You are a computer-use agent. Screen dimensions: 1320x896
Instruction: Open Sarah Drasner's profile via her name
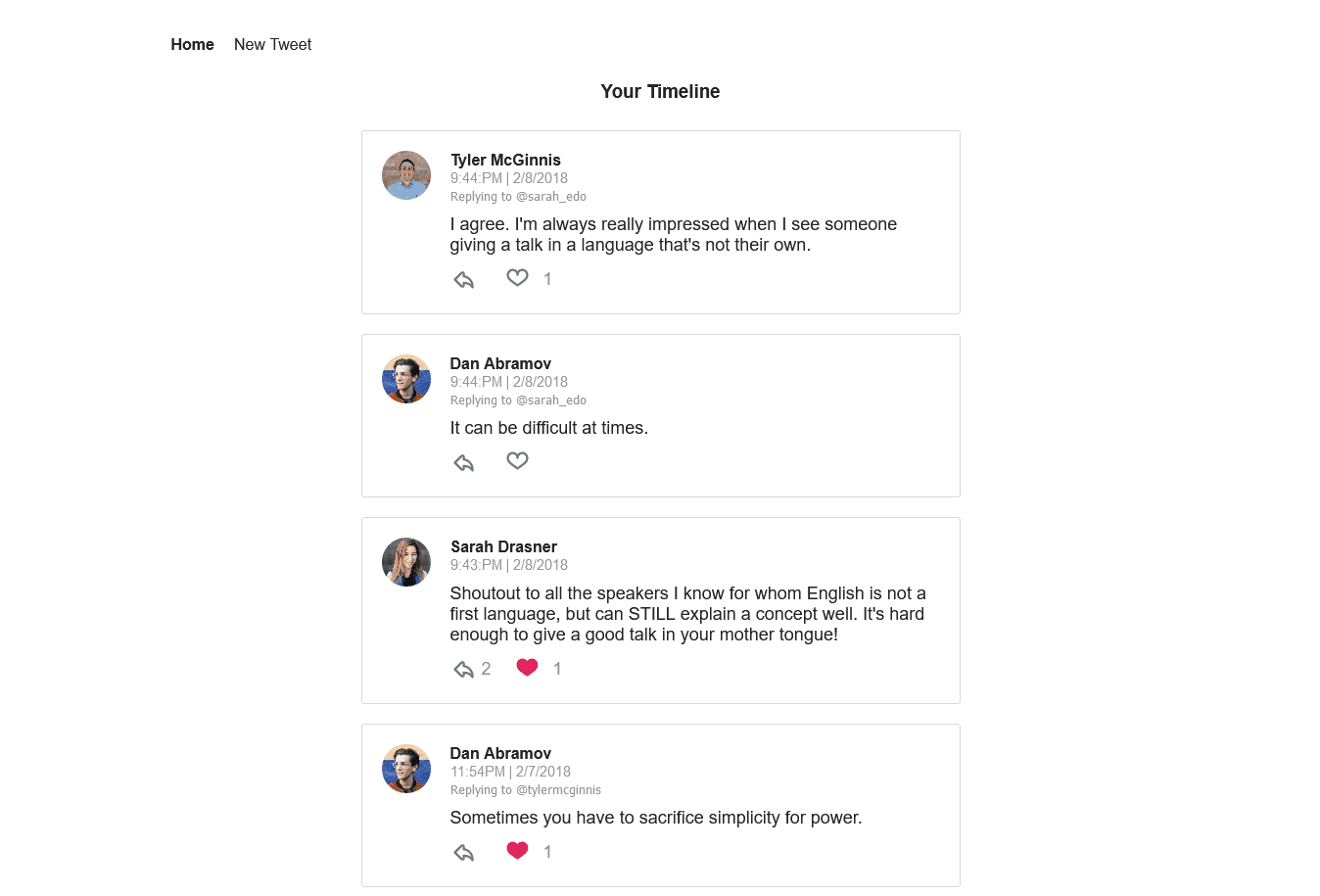tap(503, 546)
